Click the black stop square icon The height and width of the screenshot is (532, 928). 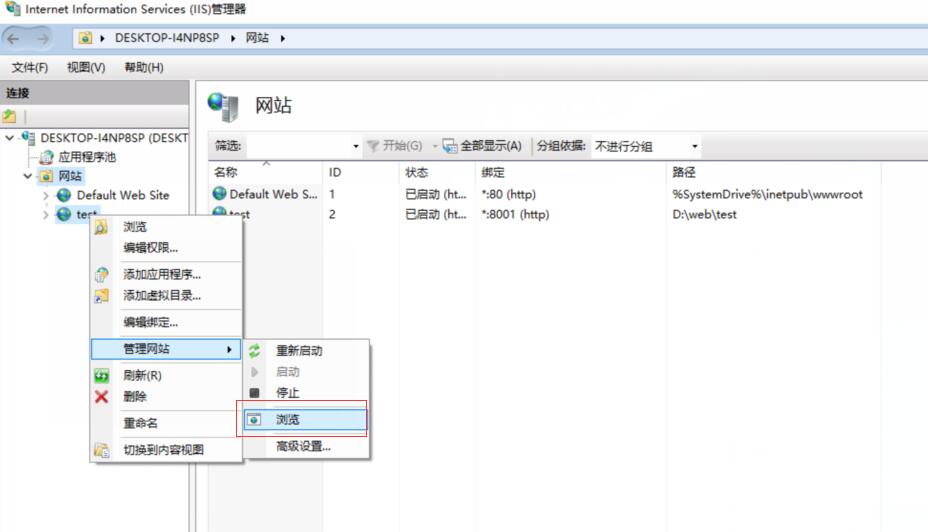click(254, 392)
